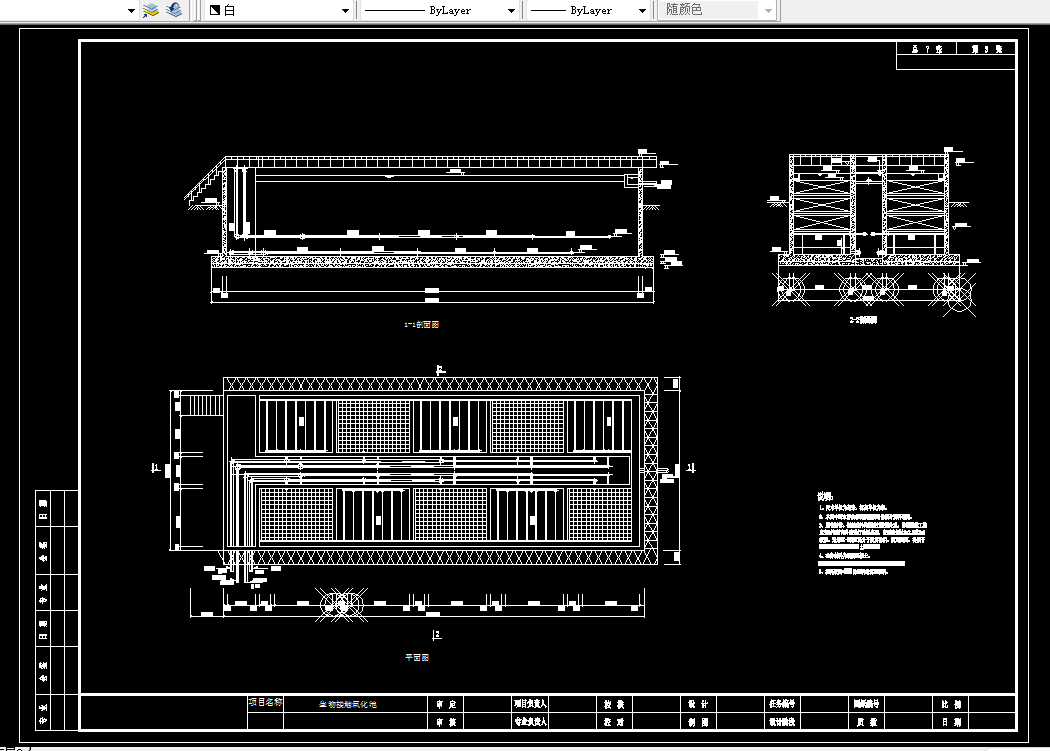This screenshot has width=1050, height=751.
Task: Click the 校核 title block cell
Action: coord(614,704)
